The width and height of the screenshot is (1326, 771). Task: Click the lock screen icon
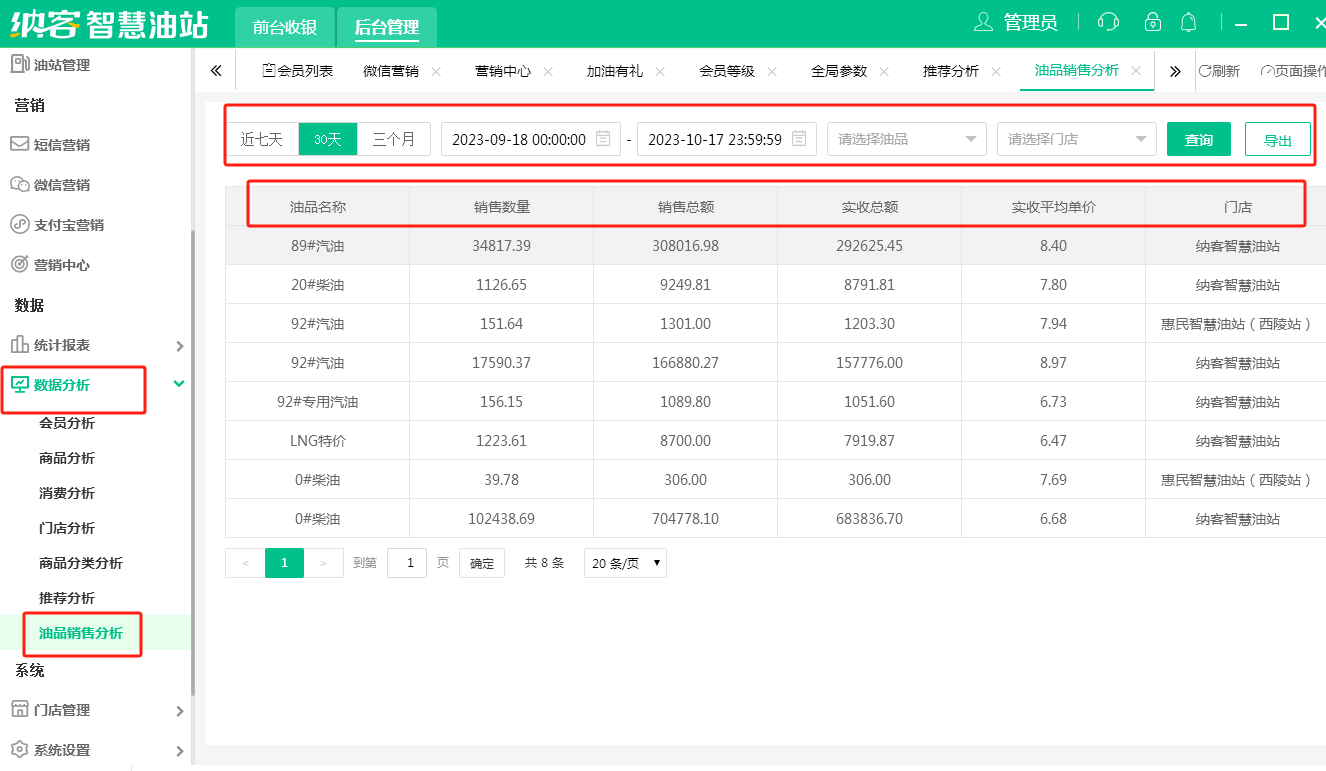1153,22
